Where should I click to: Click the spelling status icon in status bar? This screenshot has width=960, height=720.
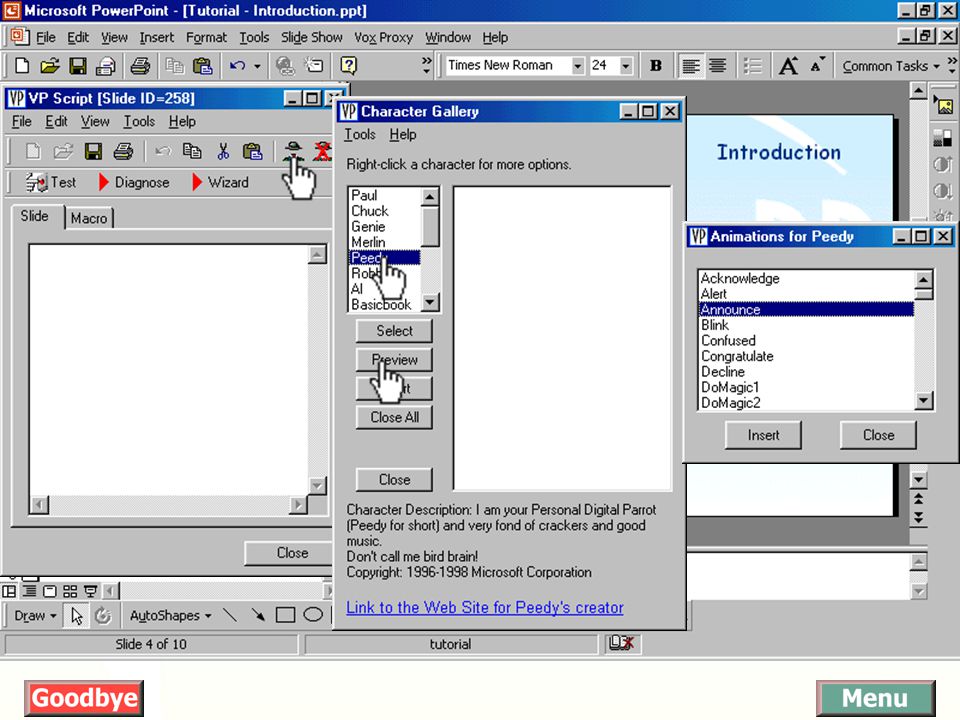[622, 643]
